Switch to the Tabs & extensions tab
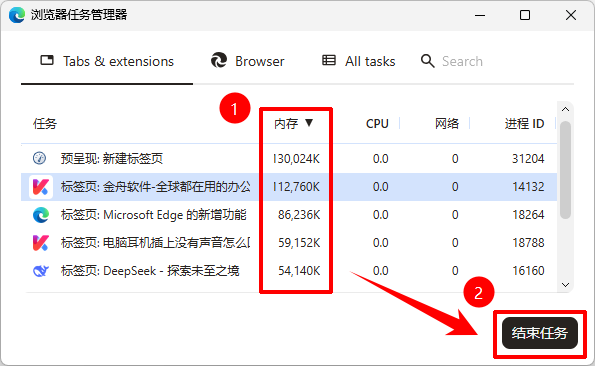This screenshot has height=366, width=595. point(107,61)
